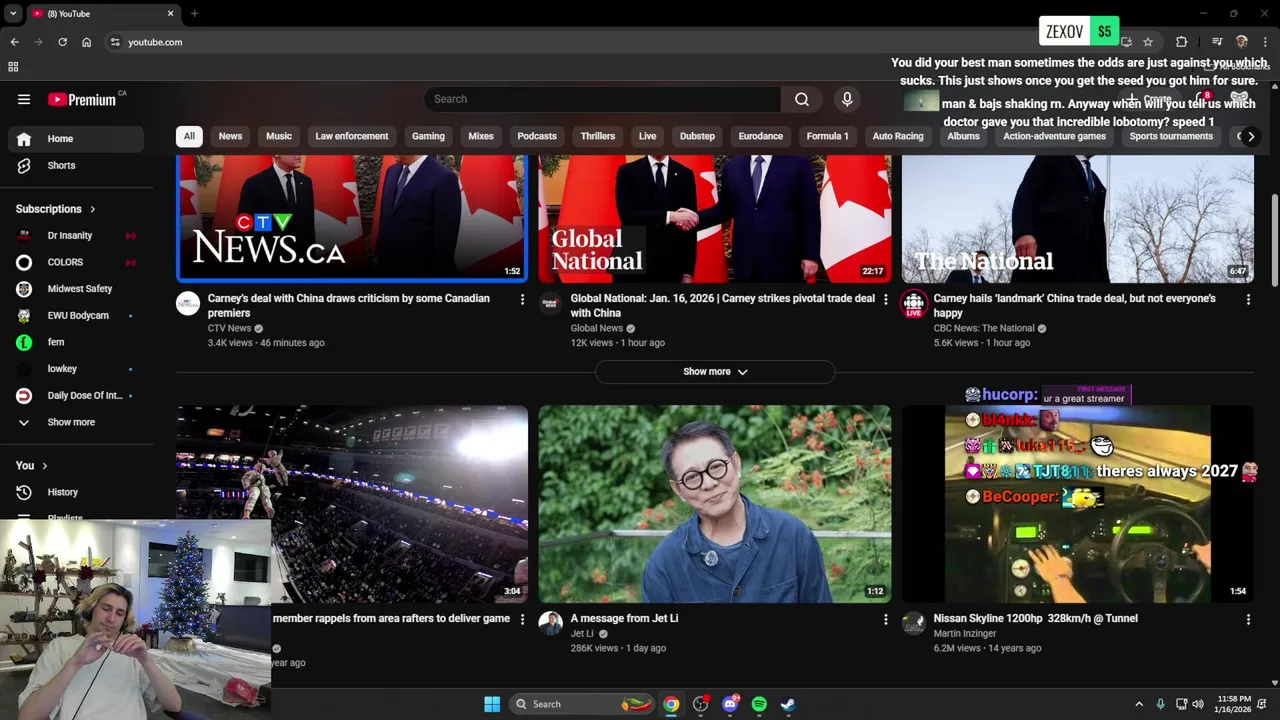Select the Formula 1 filter chip
The image size is (1280, 720).
[828, 136]
